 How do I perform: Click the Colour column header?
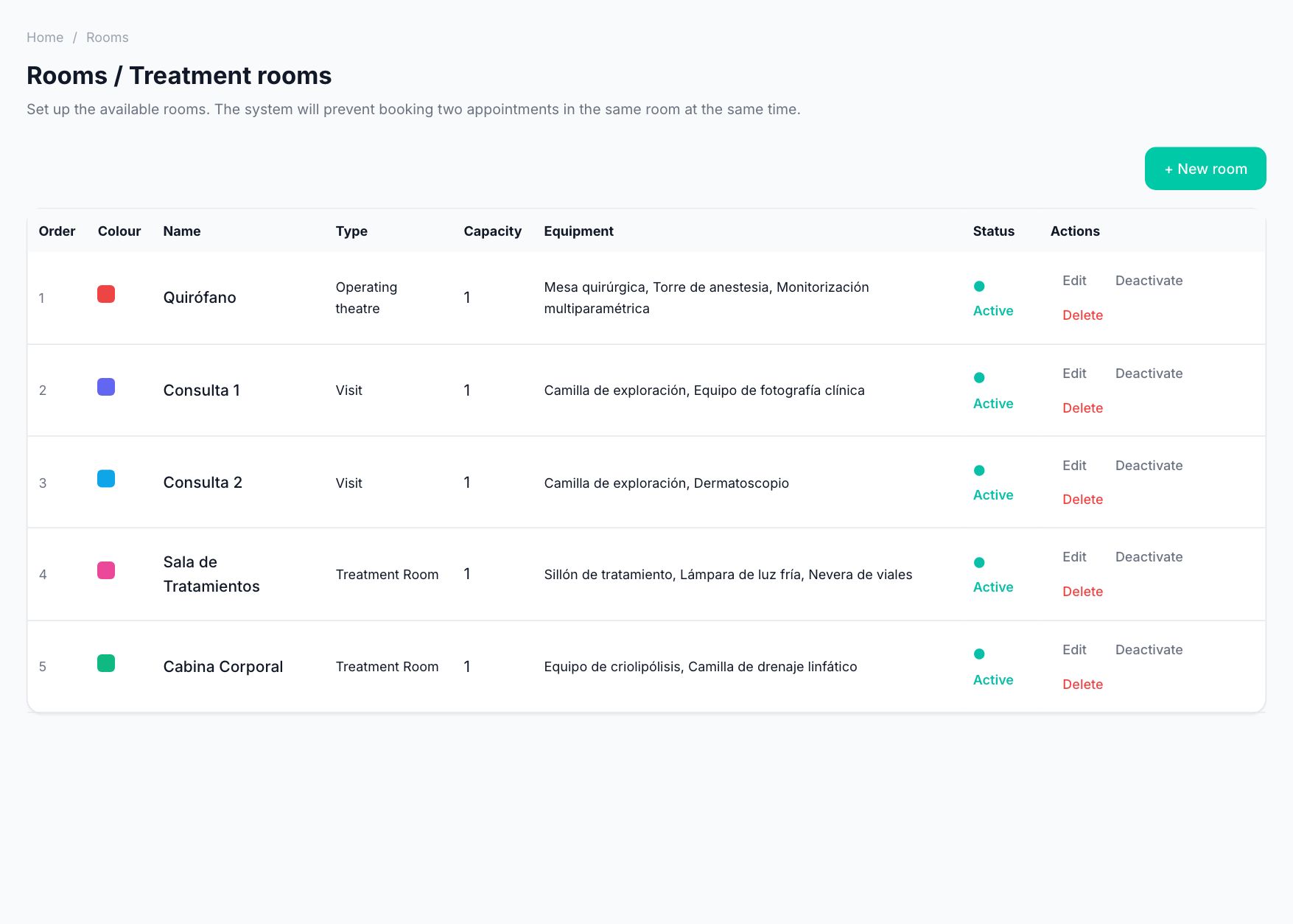pos(119,231)
